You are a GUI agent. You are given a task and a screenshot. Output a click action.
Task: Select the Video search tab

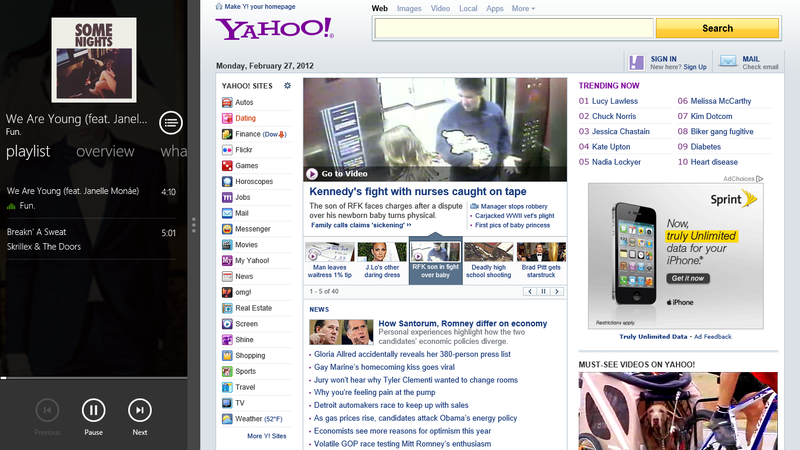(440, 9)
